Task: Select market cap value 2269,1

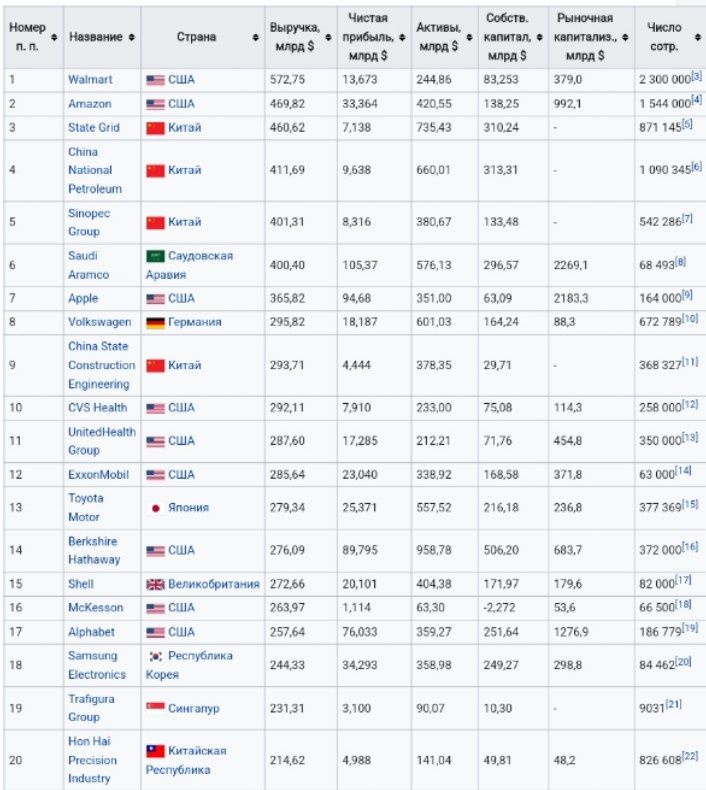Action: 570,265
